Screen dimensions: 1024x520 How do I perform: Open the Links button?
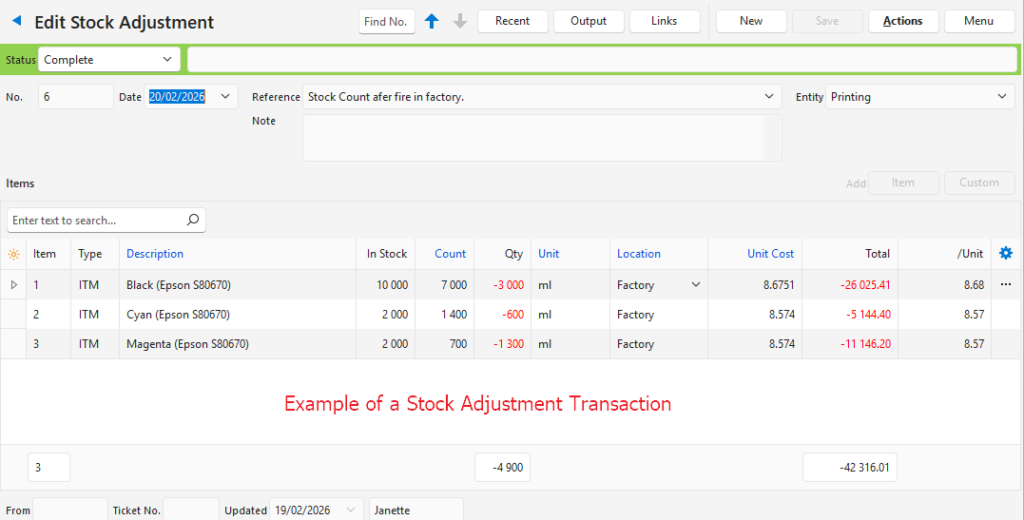pos(664,21)
